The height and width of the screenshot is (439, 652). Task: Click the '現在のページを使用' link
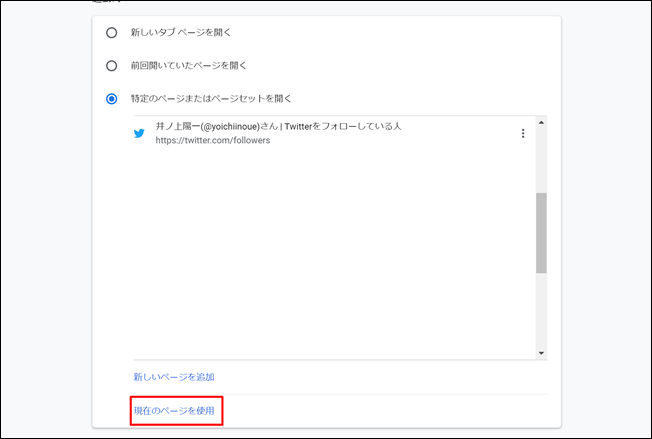coord(174,411)
